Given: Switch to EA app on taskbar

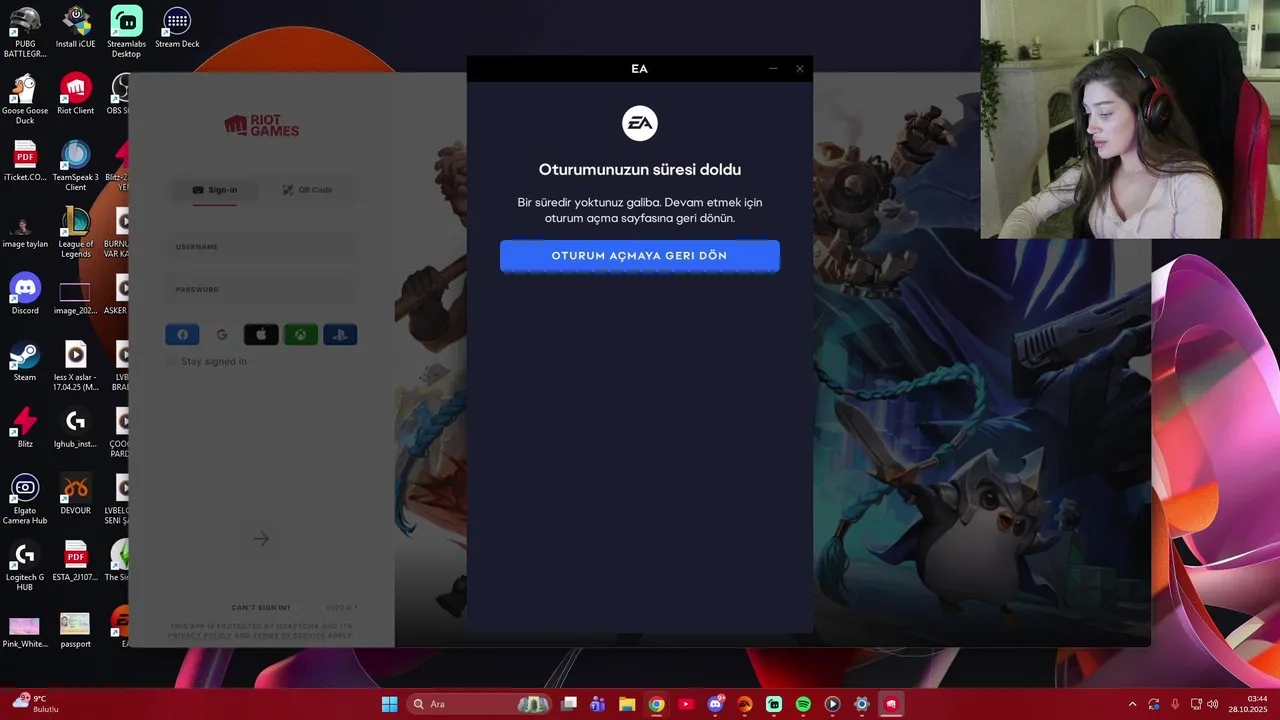Looking at the screenshot, I should [744, 704].
